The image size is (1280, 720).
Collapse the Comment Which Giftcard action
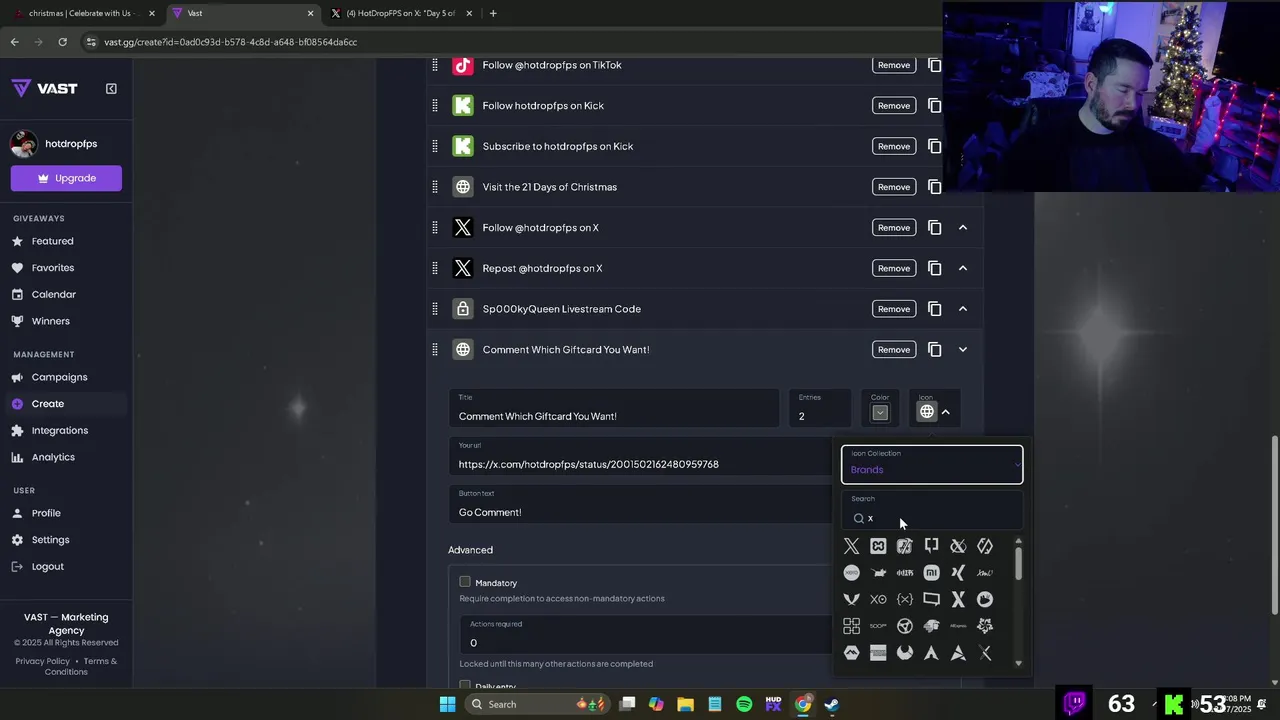coord(963,350)
